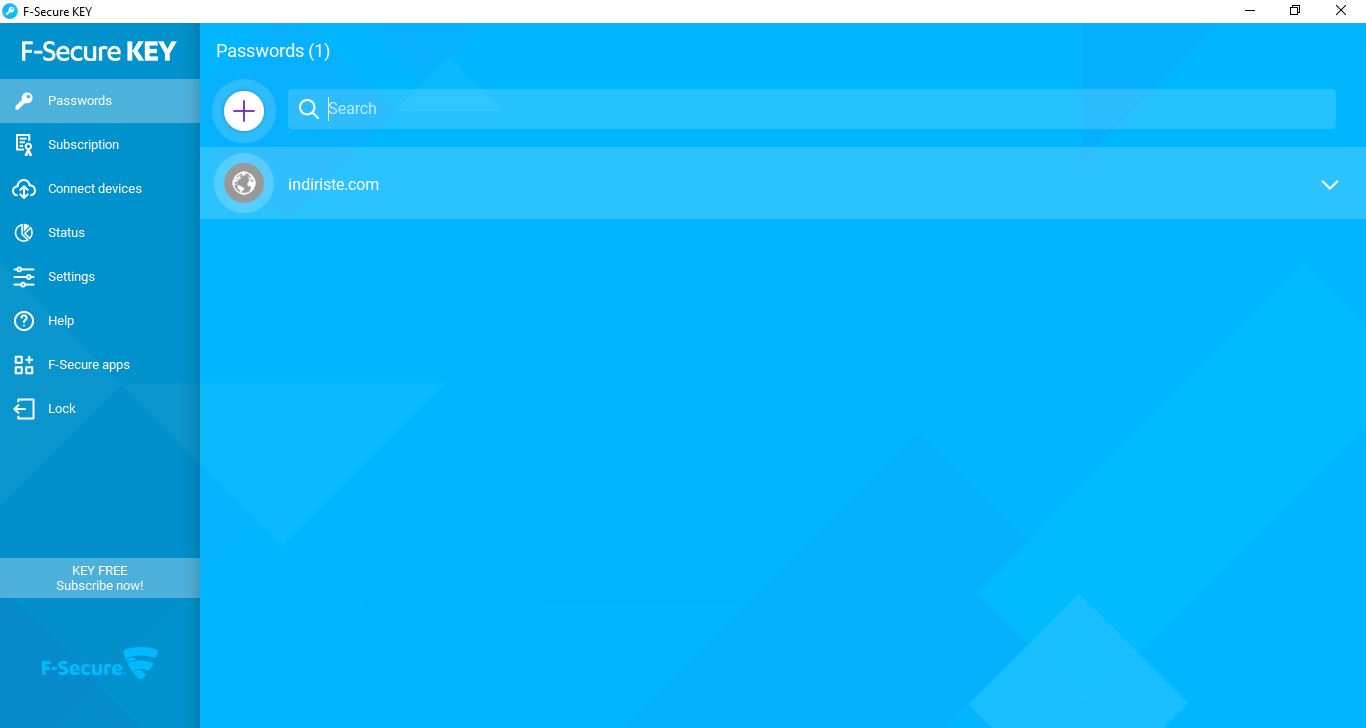Add a new password with plus button
The image size is (1366, 728).
[x=244, y=110]
